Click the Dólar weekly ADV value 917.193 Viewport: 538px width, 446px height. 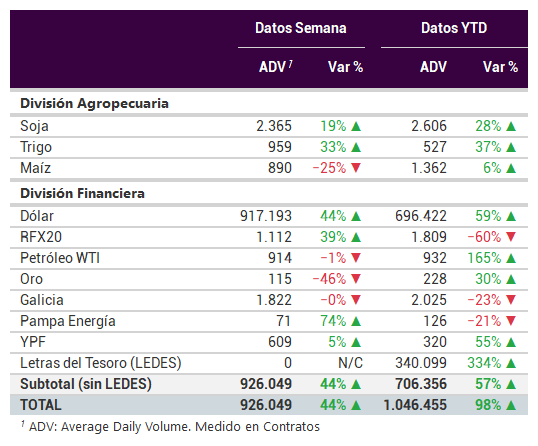click(266, 216)
